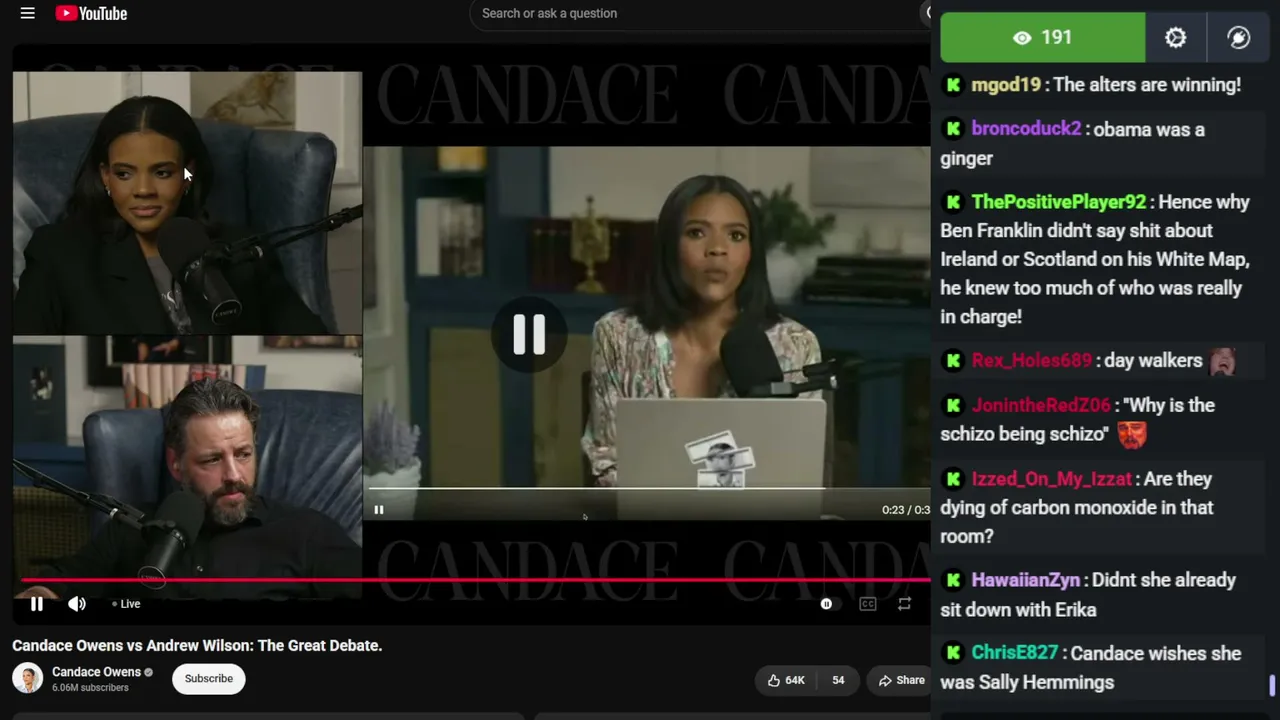Viewport: 1280px width, 720px height.
Task: Click the message 'Why is the schizo being schizo'
Action: click(x=1077, y=420)
